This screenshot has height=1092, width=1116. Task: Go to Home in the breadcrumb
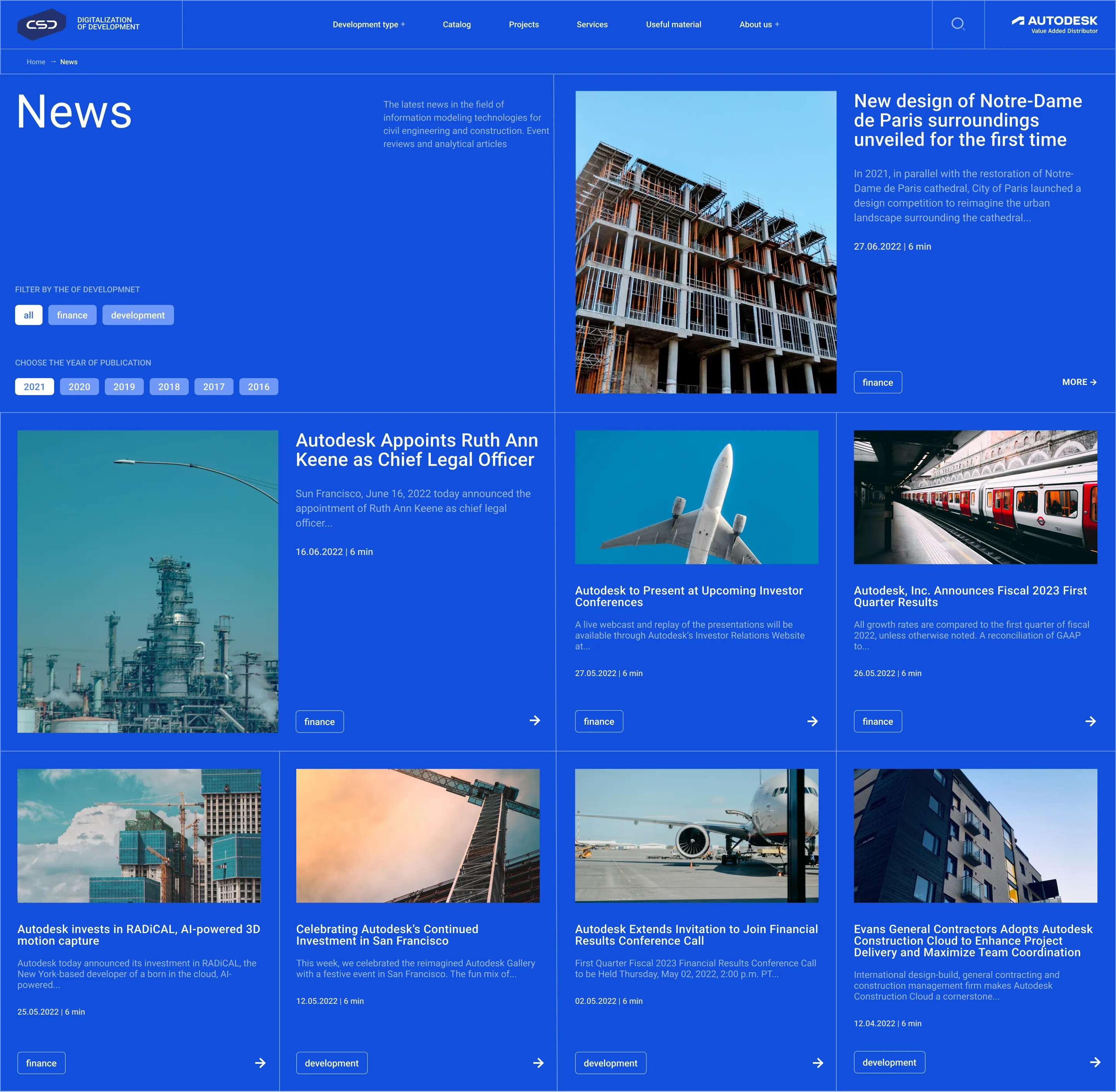[36, 62]
